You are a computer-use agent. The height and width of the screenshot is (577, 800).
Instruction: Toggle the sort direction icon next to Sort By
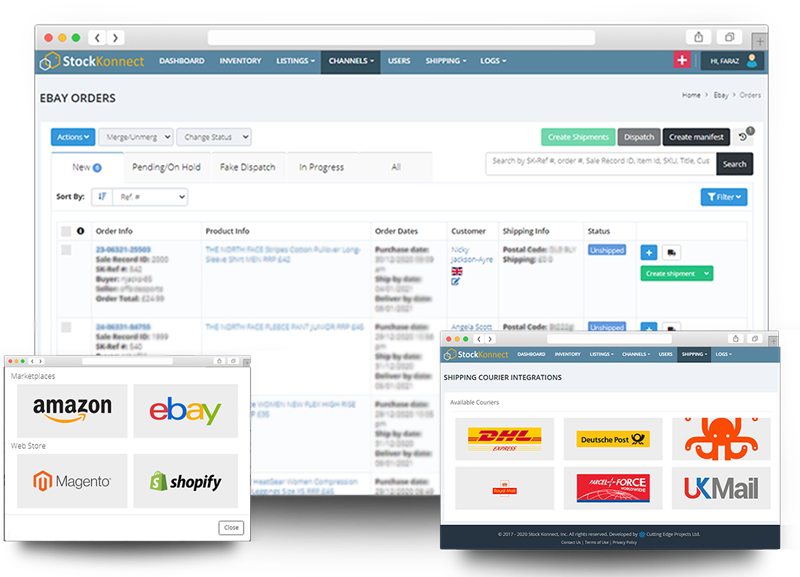(x=102, y=197)
